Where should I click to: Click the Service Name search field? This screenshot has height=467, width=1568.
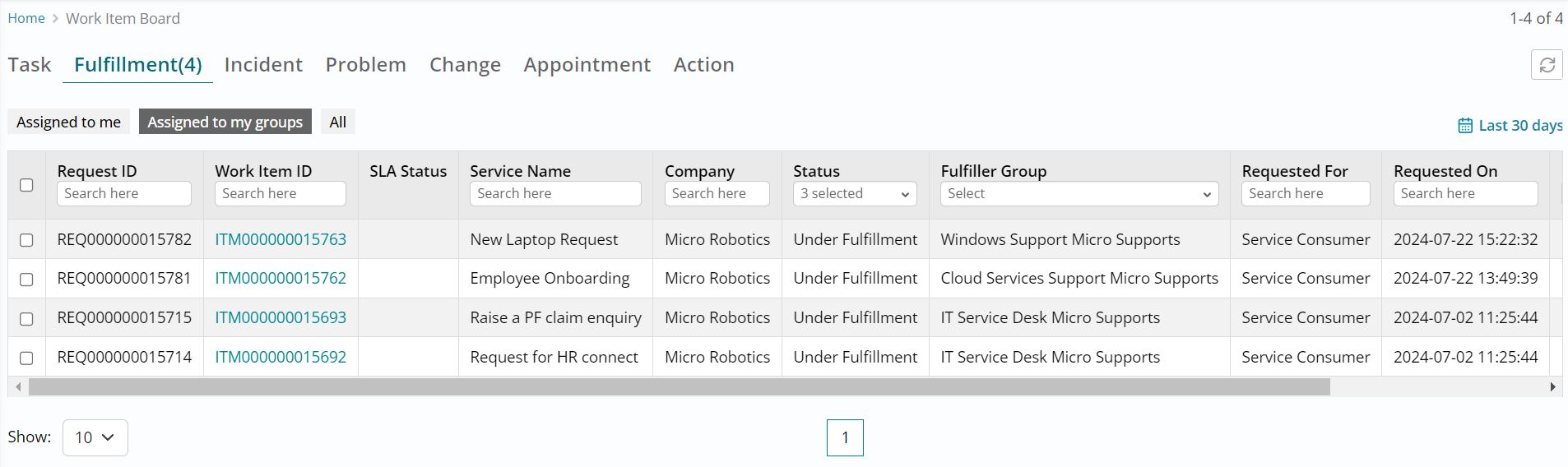(555, 194)
